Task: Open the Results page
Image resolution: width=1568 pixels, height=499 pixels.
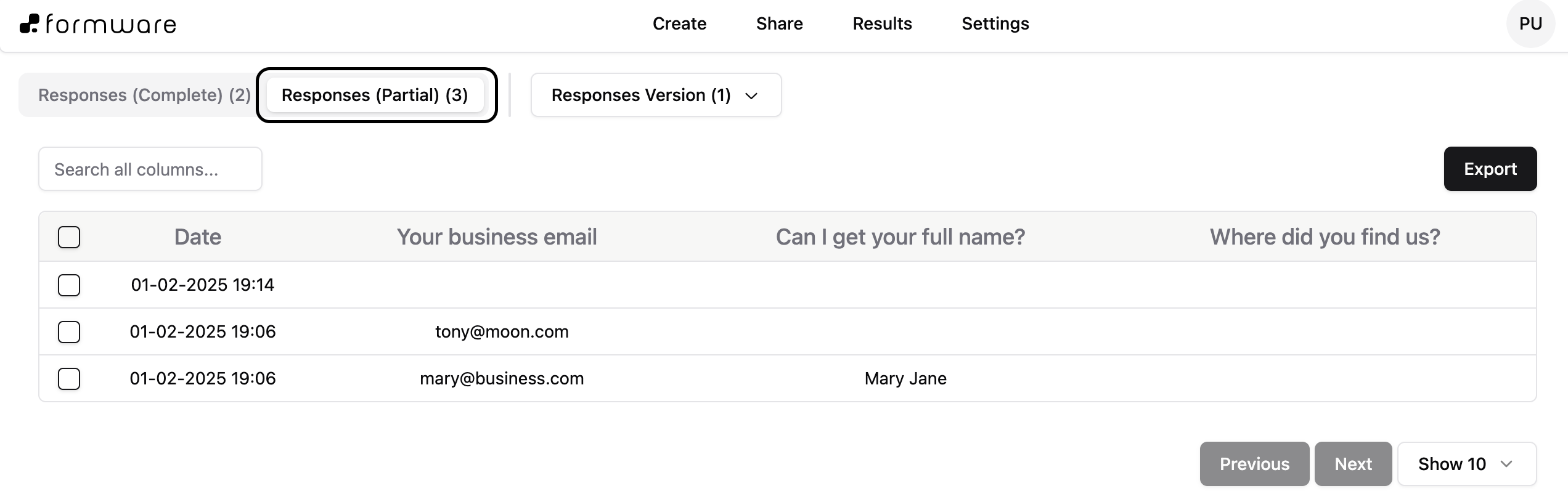Action: (x=882, y=24)
